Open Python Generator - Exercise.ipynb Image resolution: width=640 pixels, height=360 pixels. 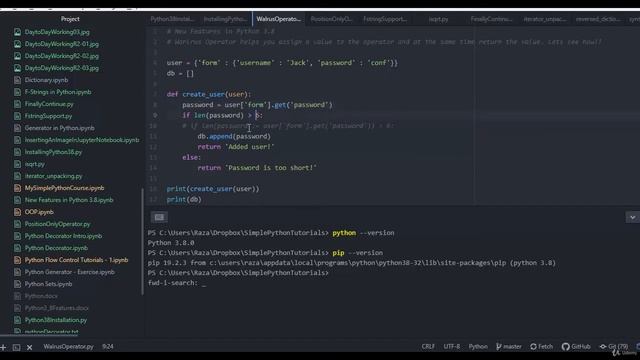pos(69,272)
